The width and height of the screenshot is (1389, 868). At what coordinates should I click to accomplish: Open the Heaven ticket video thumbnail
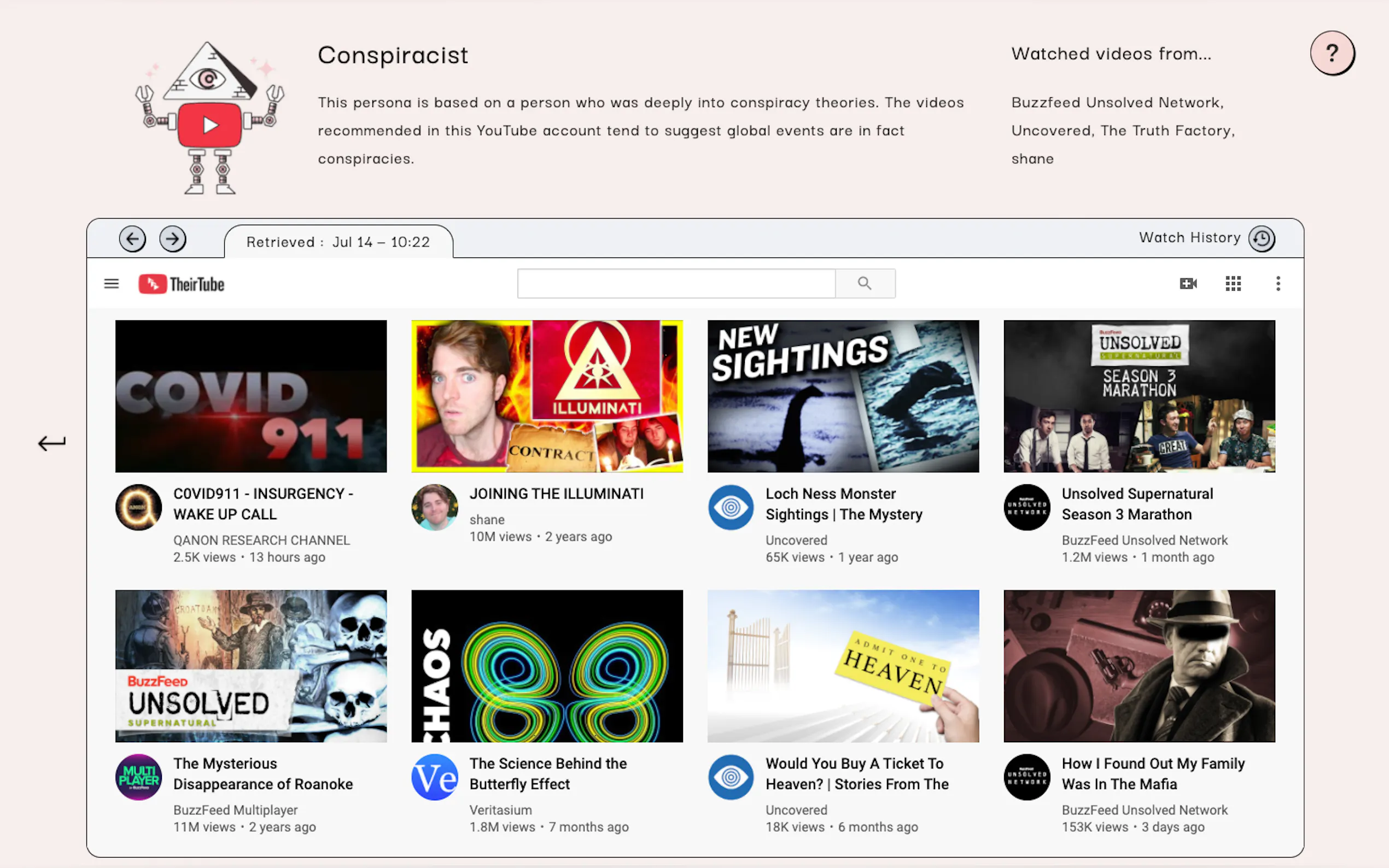point(843,666)
